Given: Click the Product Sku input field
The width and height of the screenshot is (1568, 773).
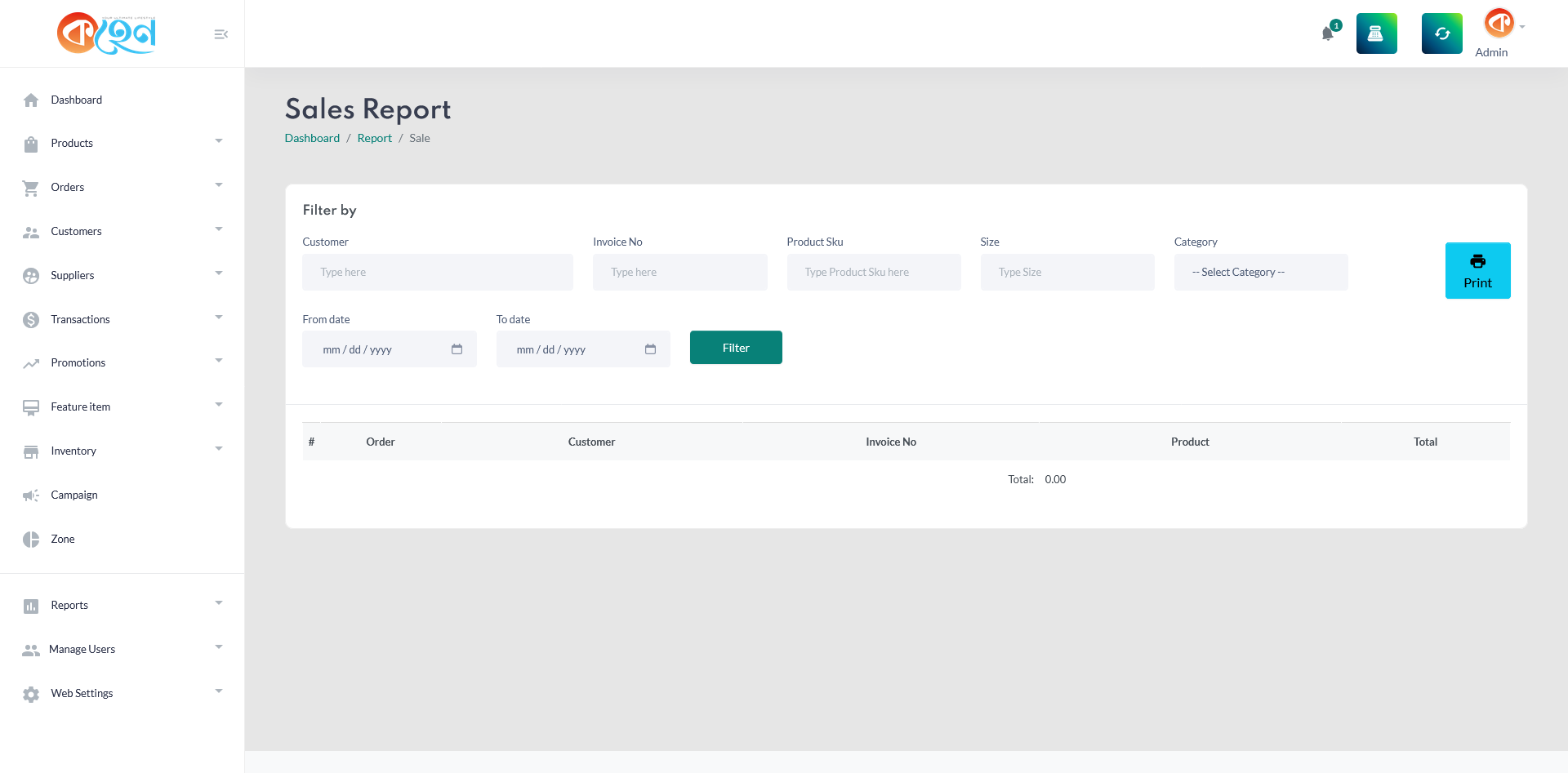Looking at the screenshot, I should tap(873, 273).
